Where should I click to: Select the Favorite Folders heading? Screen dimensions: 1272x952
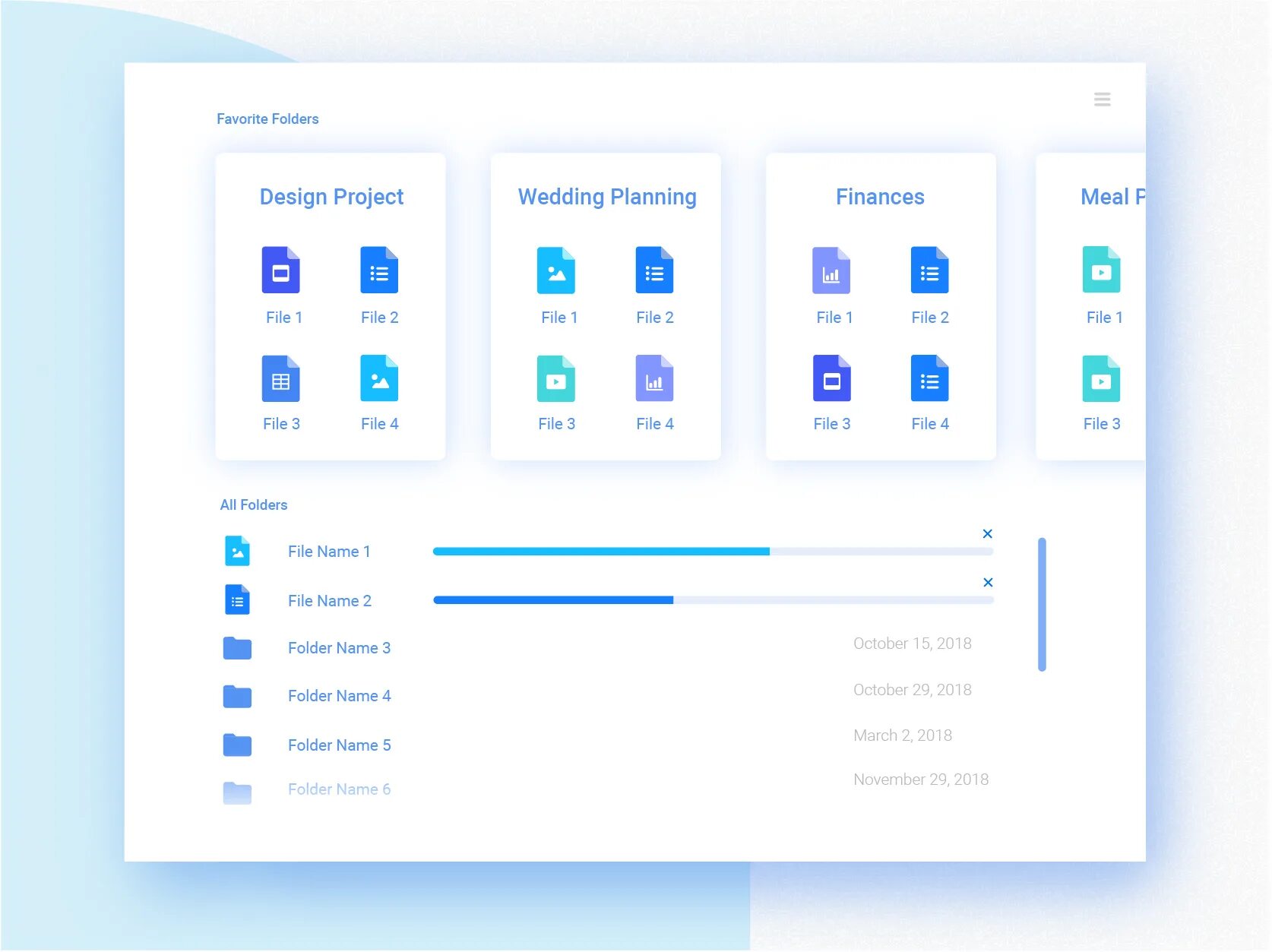coord(267,119)
